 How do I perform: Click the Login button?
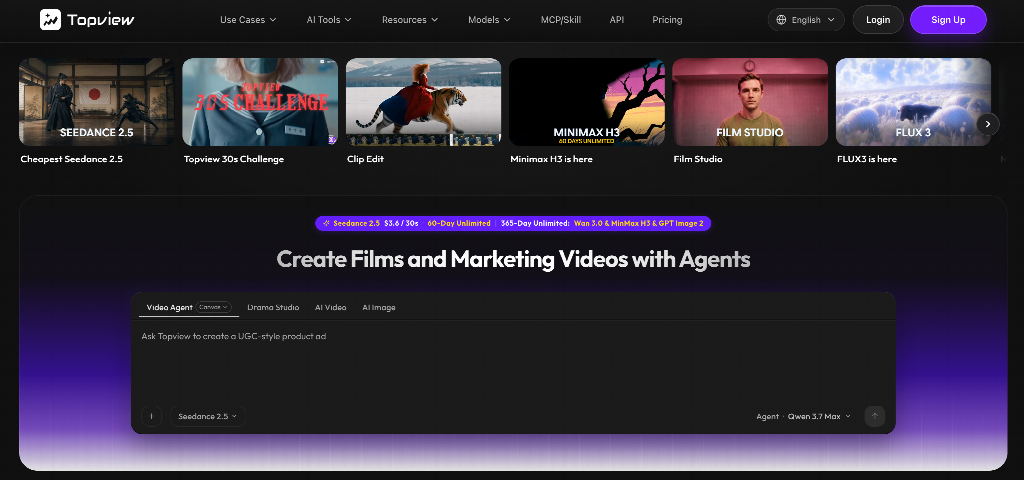[x=878, y=20]
